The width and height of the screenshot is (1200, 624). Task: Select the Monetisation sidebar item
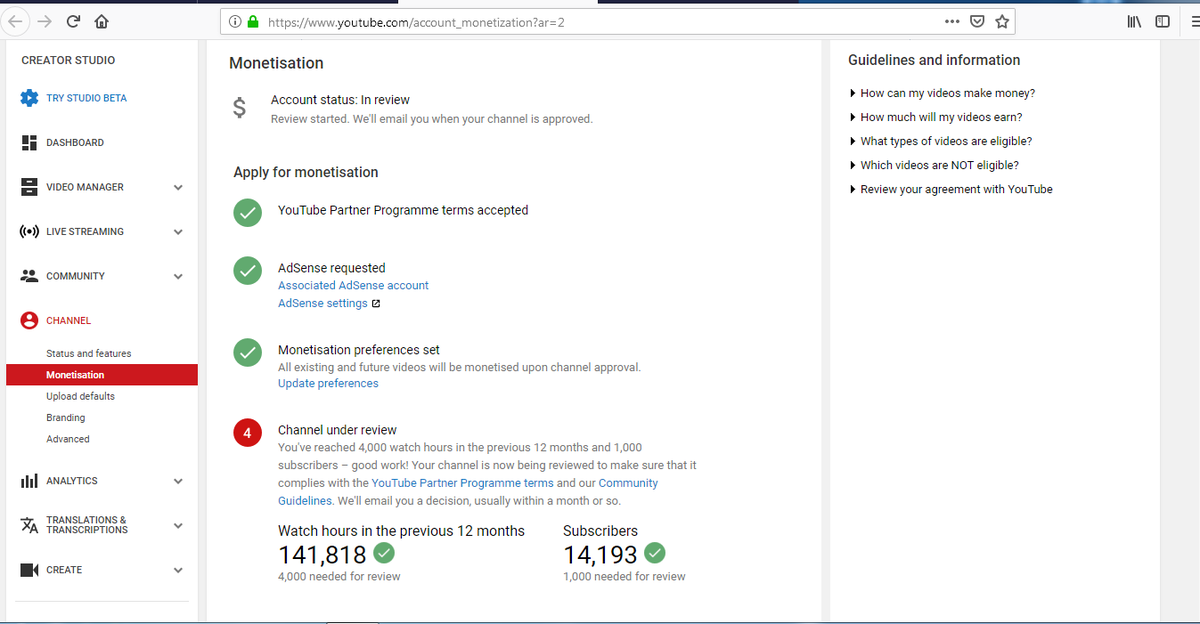point(102,375)
